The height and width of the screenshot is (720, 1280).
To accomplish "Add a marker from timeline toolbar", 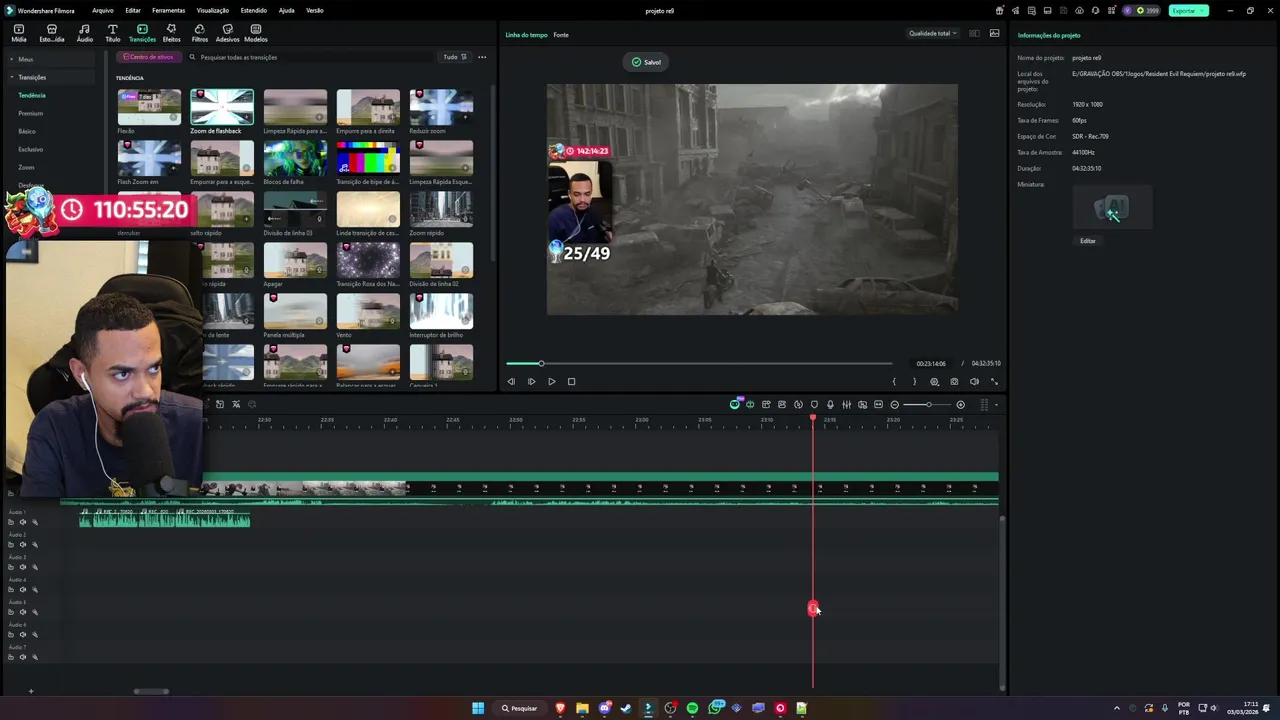I will pos(814,405).
